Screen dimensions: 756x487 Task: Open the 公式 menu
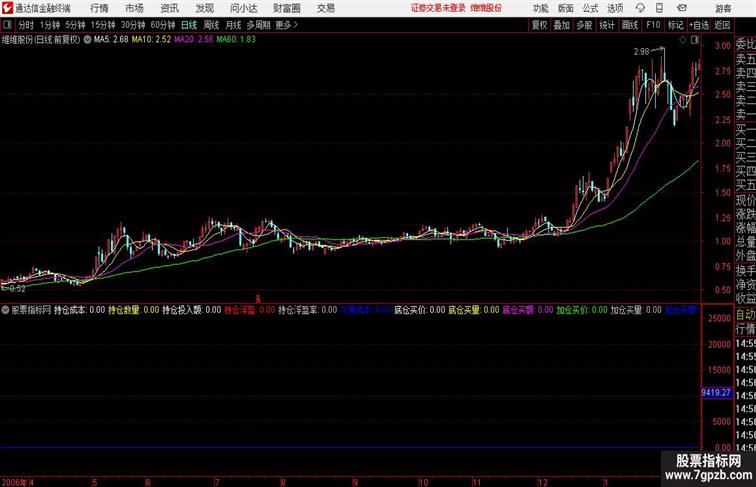tap(590, 8)
